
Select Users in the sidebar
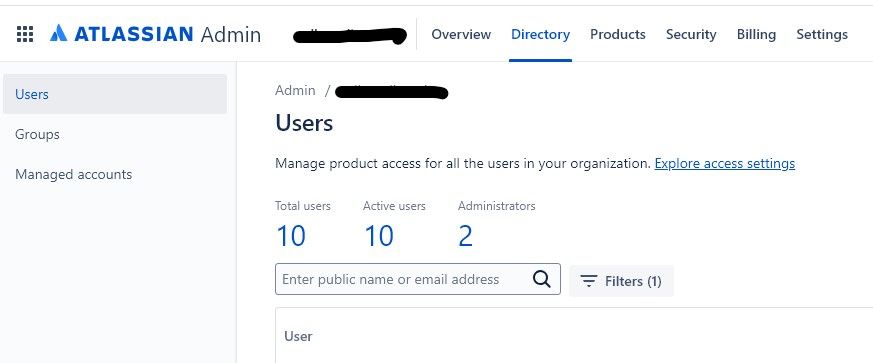point(115,94)
